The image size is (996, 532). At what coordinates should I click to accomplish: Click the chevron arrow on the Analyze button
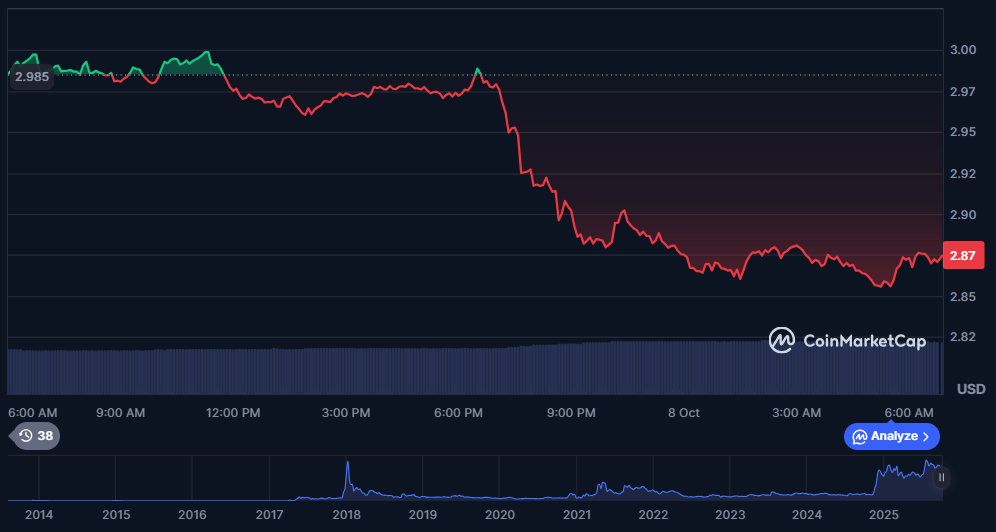tap(926, 436)
